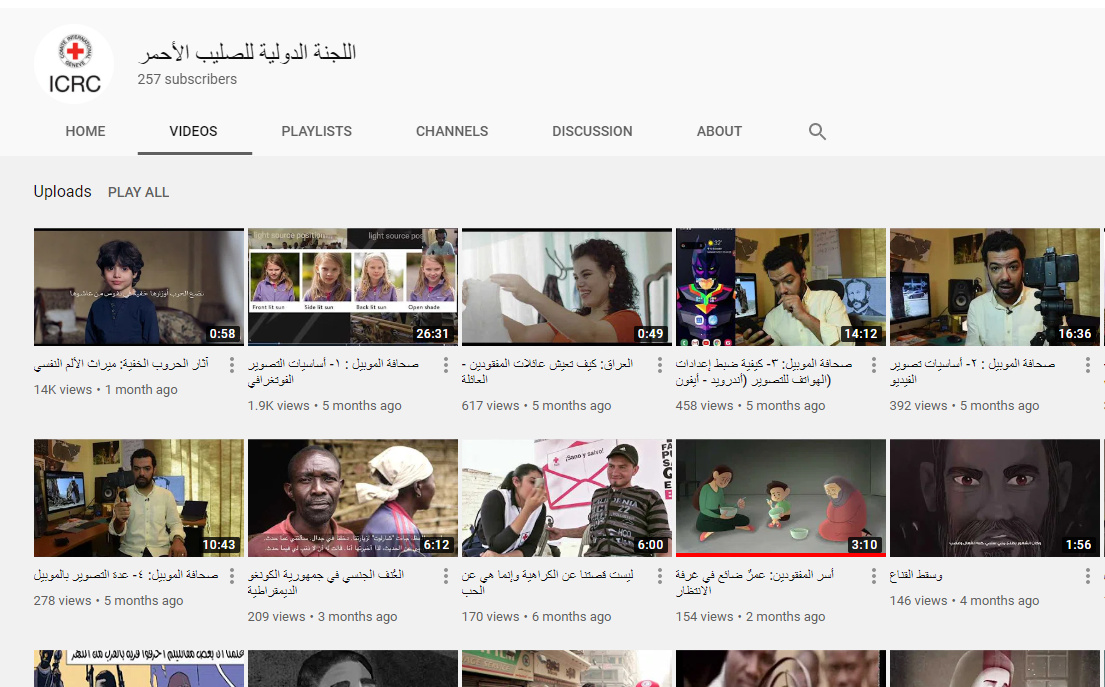Open three-dot menu for the 1.9K views video
This screenshot has height=687, width=1105.
pyautogui.click(x=447, y=365)
